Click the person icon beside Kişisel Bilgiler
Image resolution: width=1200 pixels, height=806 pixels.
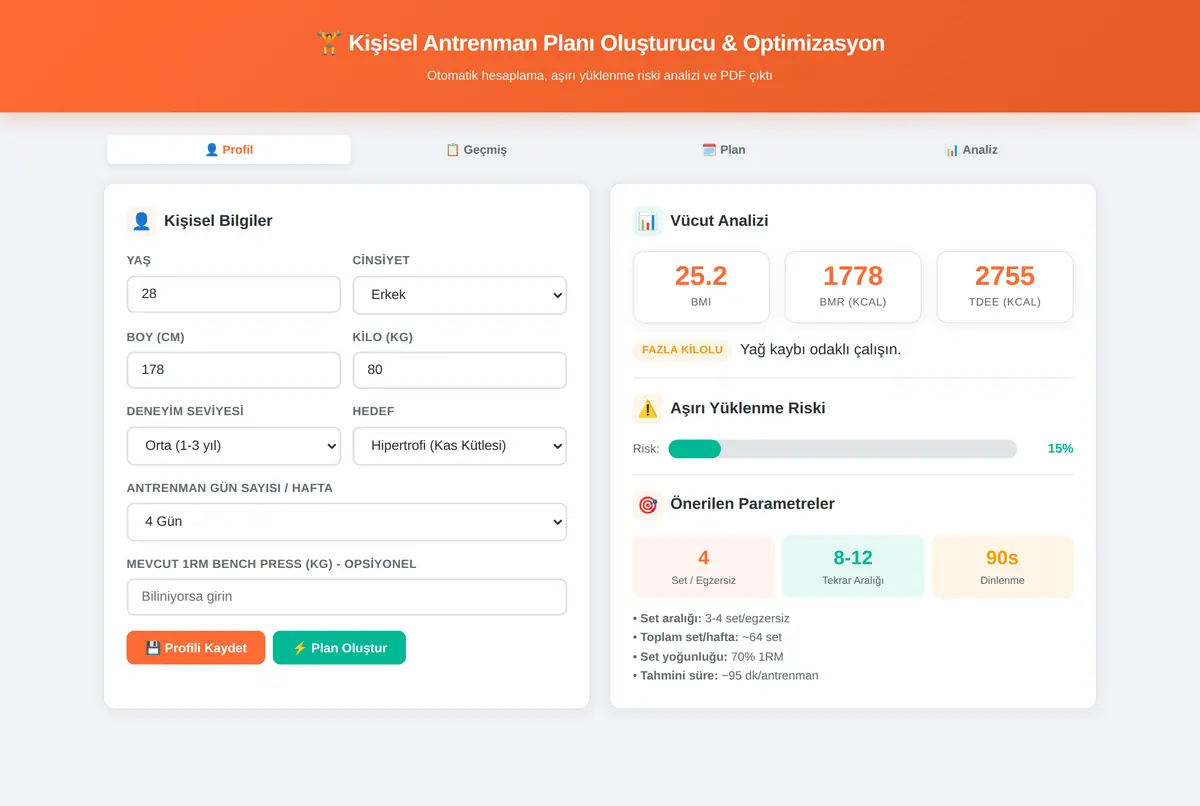click(141, 221)
